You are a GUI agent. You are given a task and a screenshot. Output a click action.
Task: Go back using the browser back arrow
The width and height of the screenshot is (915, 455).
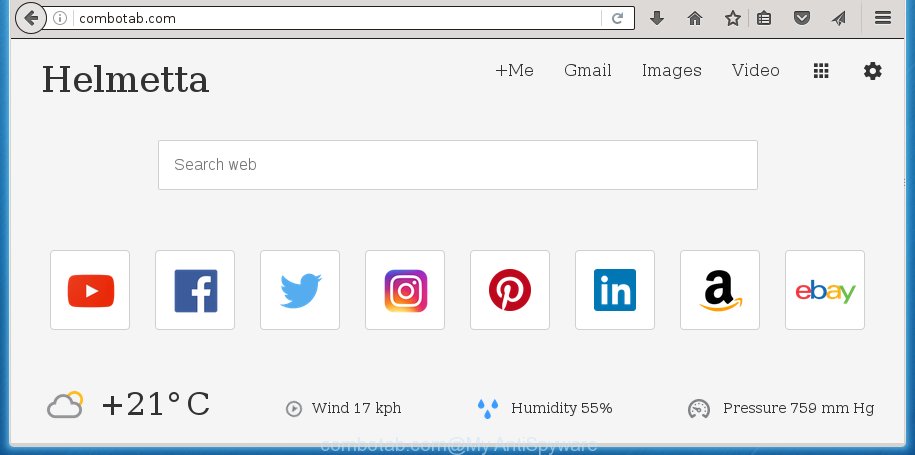click(30, 18)
